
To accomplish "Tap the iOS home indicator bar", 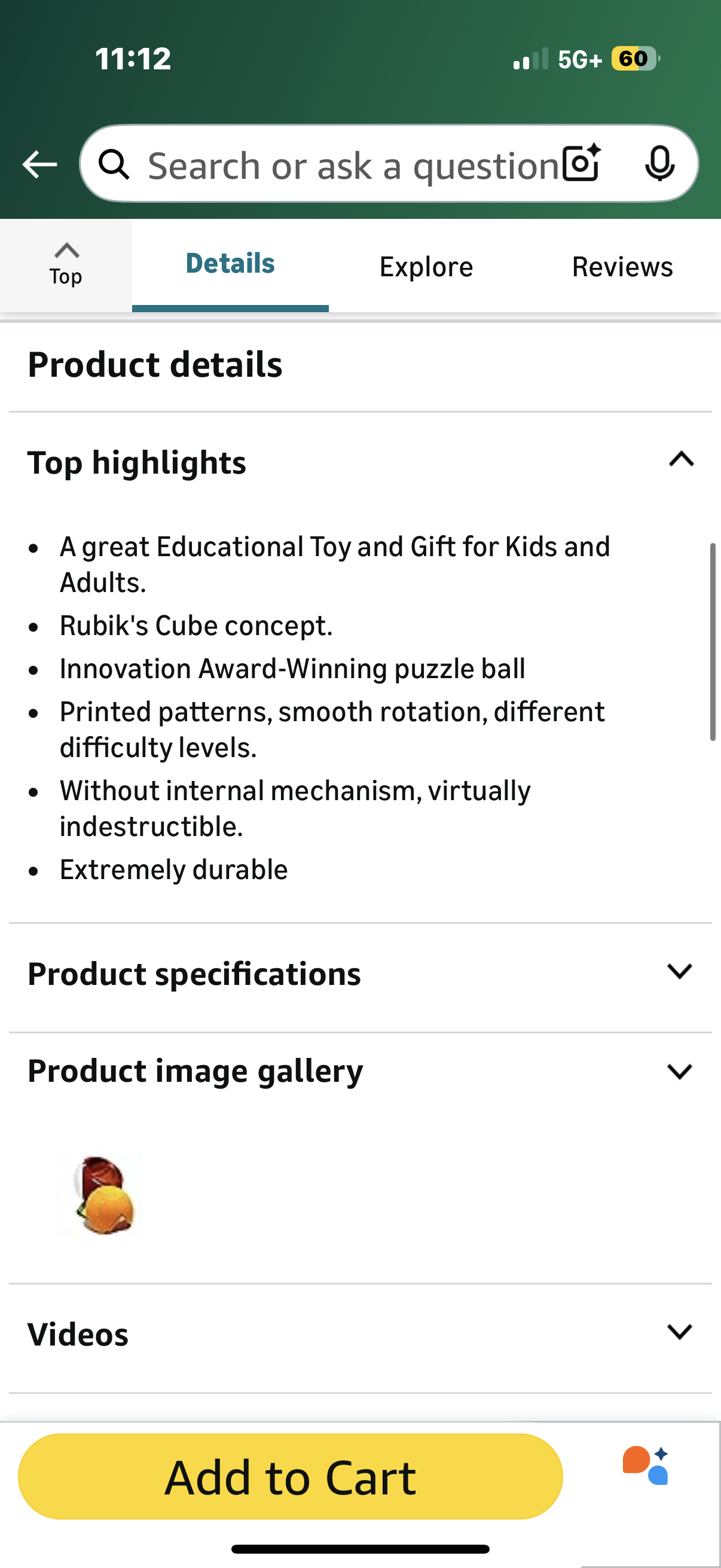I will pos(360,1548).
